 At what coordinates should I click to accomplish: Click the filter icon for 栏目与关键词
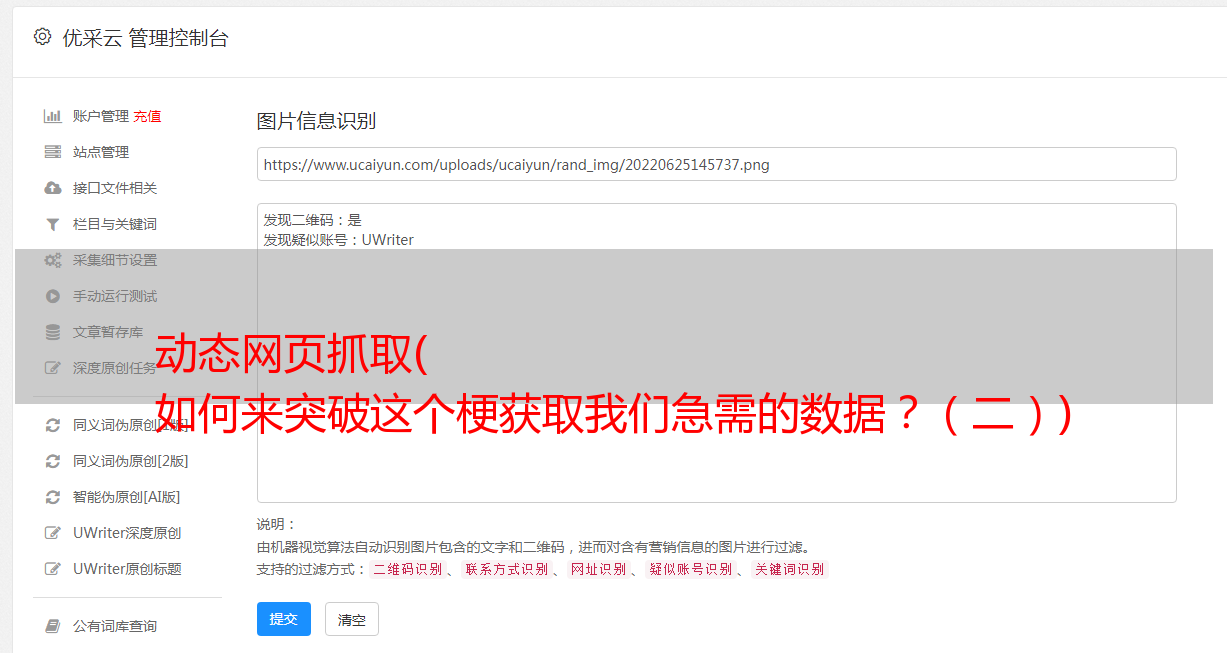tap(53, 224)
